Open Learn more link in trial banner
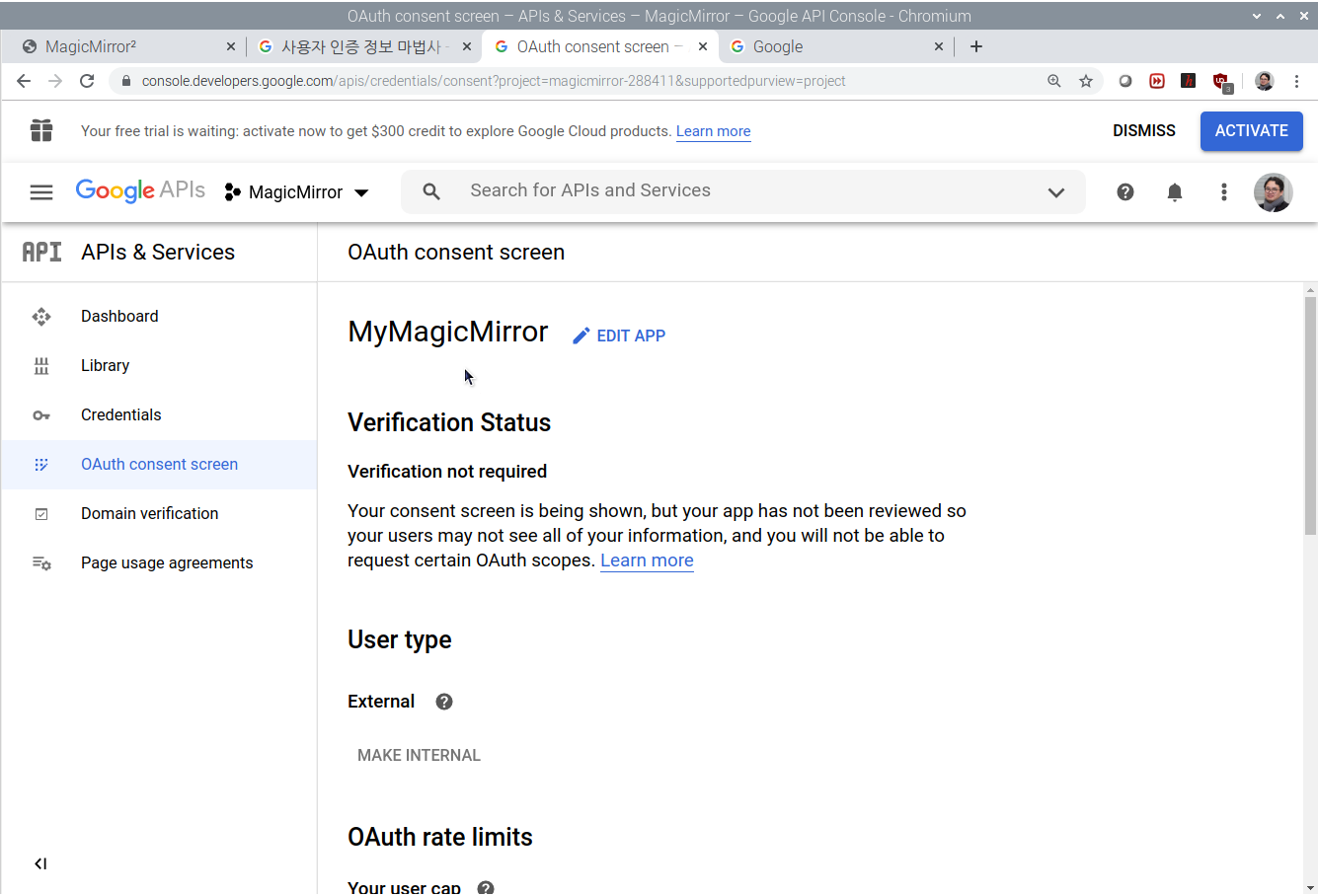This screenshot has width=1318, height=896. pos(713,131)
